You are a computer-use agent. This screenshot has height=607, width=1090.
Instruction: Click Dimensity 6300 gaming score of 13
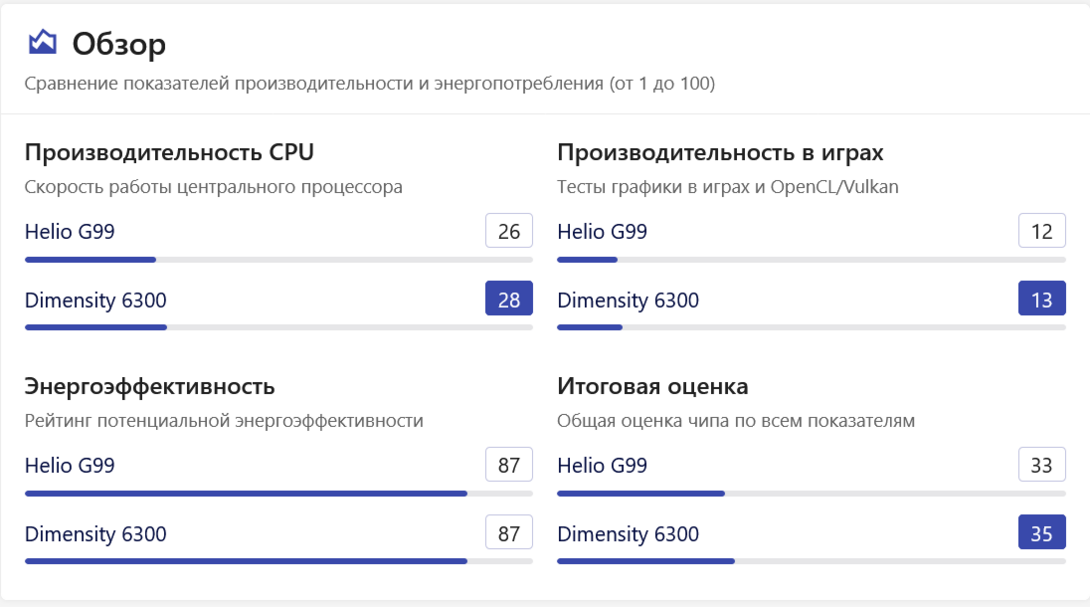pyautogui.click(x=1041, y=298)
